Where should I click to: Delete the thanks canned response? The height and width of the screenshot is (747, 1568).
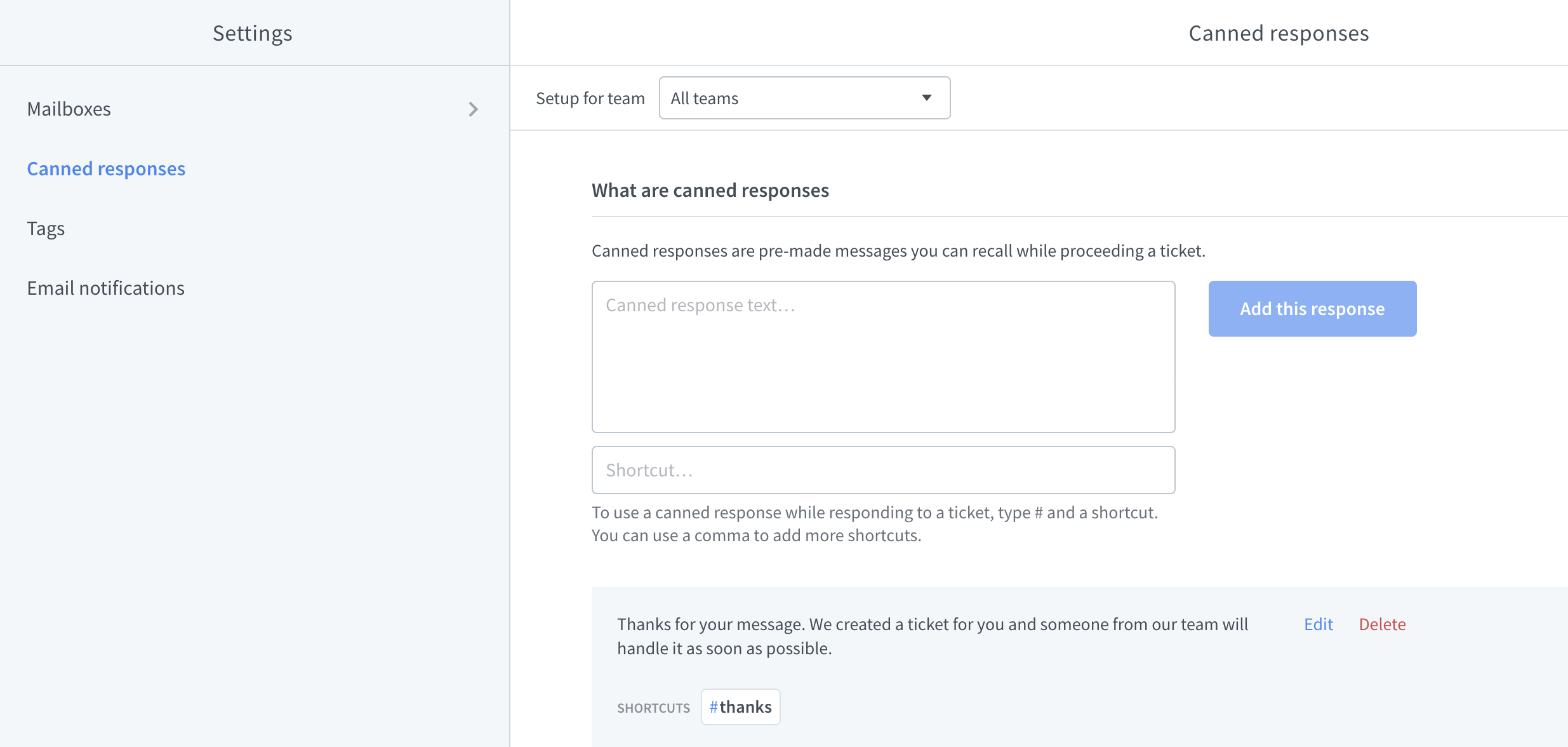coord(1383,624)
